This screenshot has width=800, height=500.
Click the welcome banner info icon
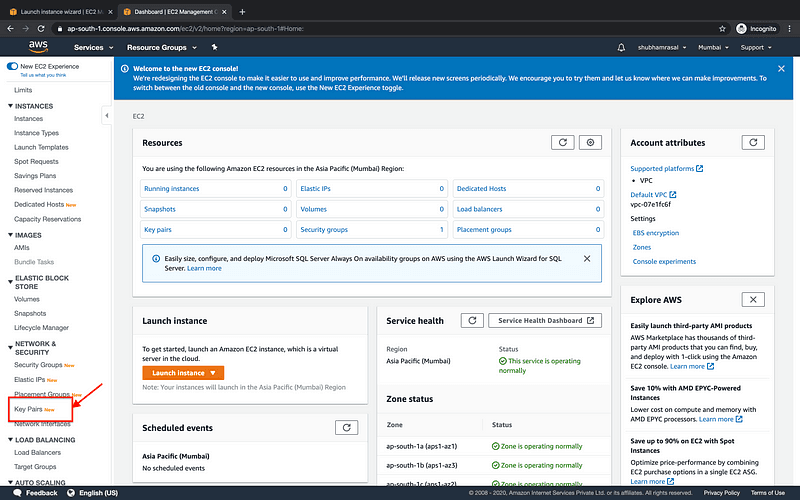click(x=124, y=68)
